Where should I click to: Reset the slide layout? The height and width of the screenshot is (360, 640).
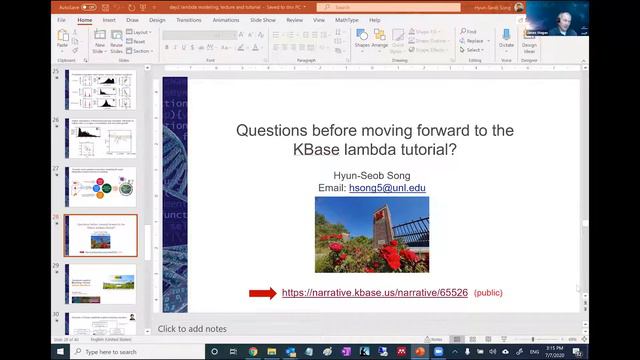136,41
